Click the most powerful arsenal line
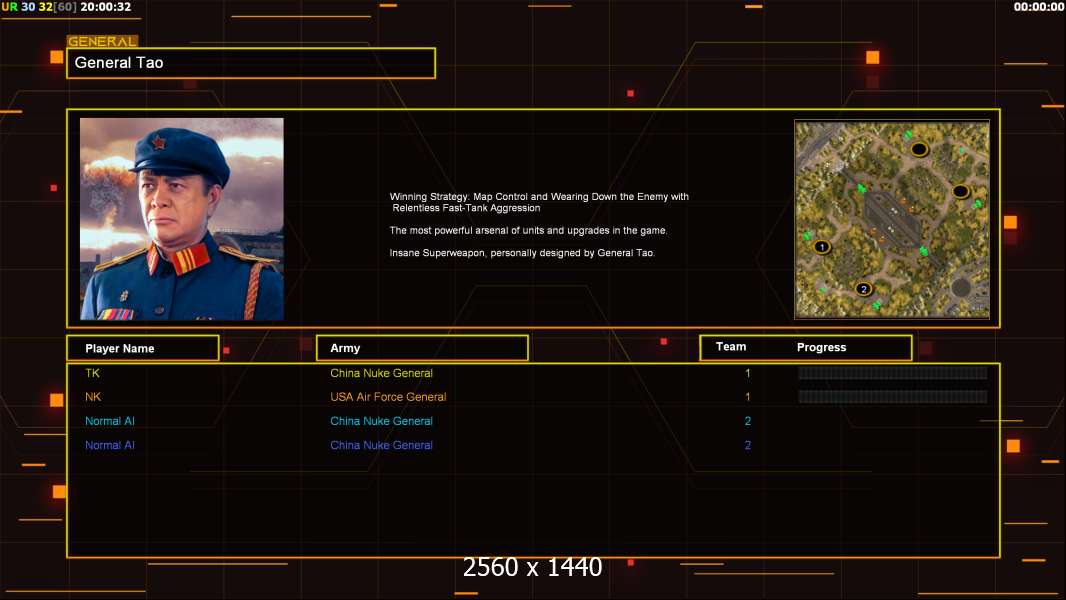This screenshot has height=600, width=1066. (528, 230)
